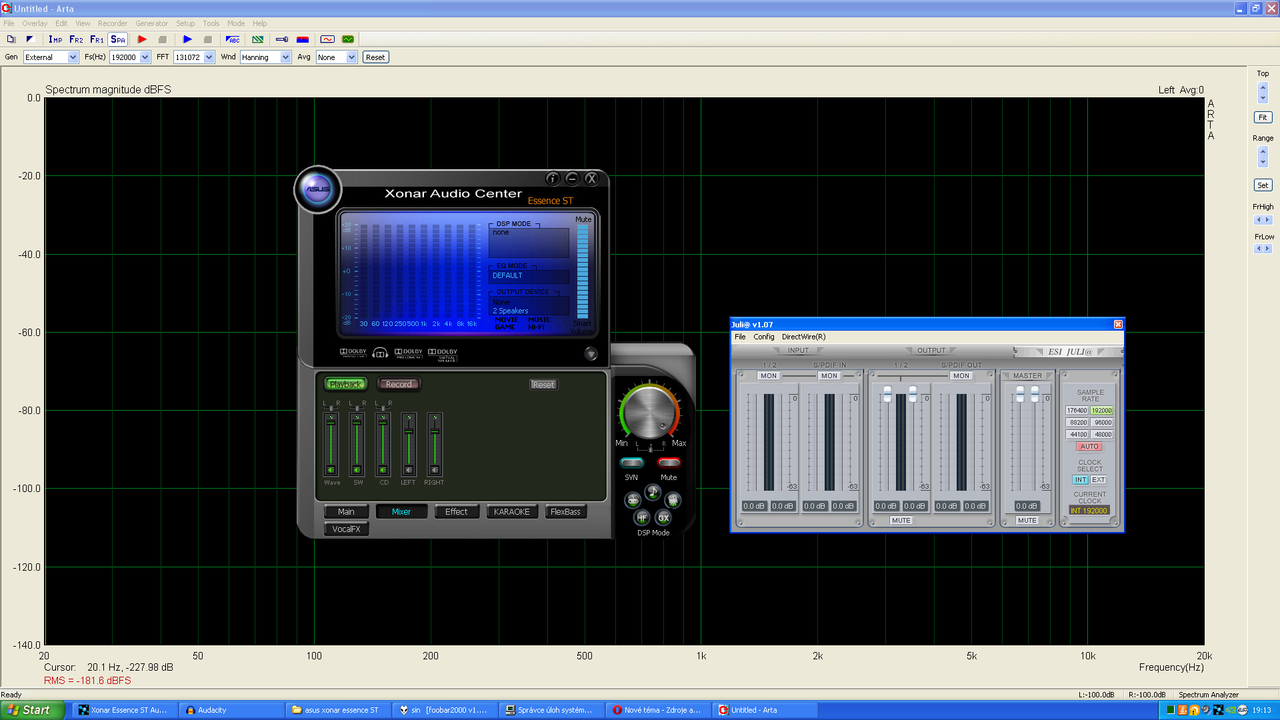Toggle the MON button for Juli@ input 1/2
This screenshot has height=720, width=1280.
tap(768, 376)
